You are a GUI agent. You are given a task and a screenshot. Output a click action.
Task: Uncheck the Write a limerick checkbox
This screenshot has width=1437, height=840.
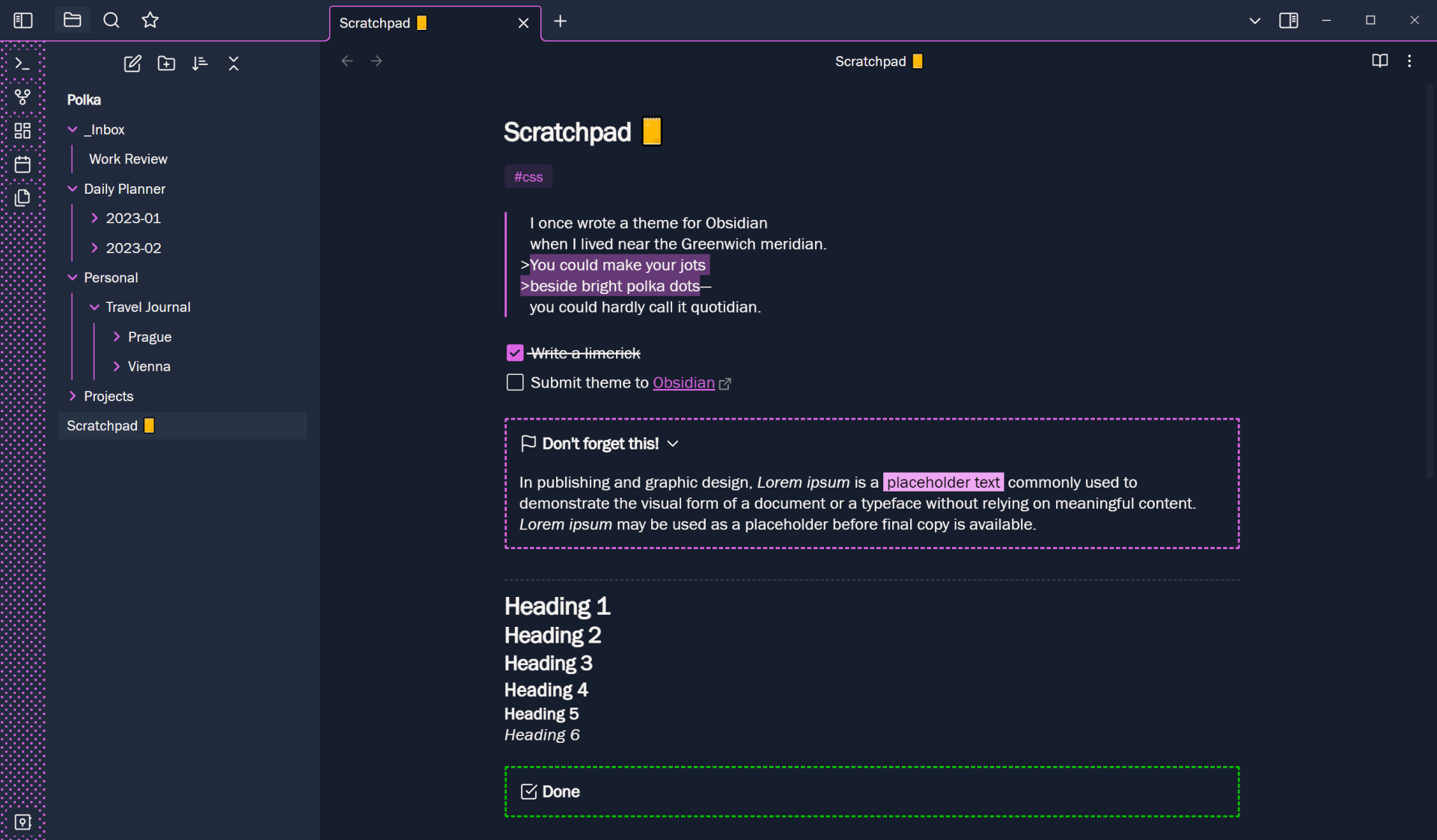pos(515,353)
